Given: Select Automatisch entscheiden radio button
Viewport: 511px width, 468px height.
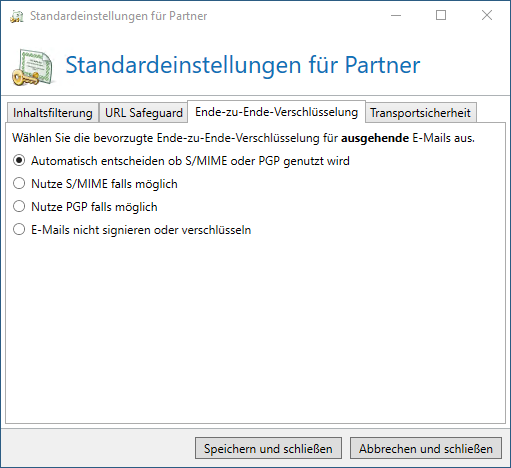Looking at the screenshot, I should [x=19, y=161].
